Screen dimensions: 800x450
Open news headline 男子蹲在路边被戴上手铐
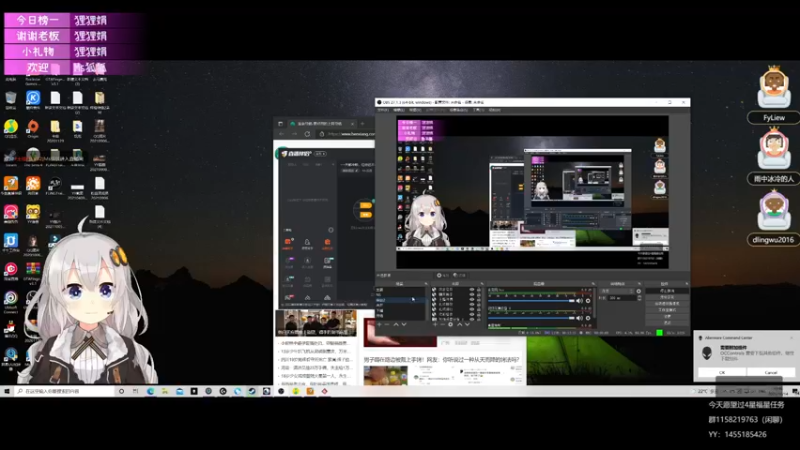[x=441, y=360]
